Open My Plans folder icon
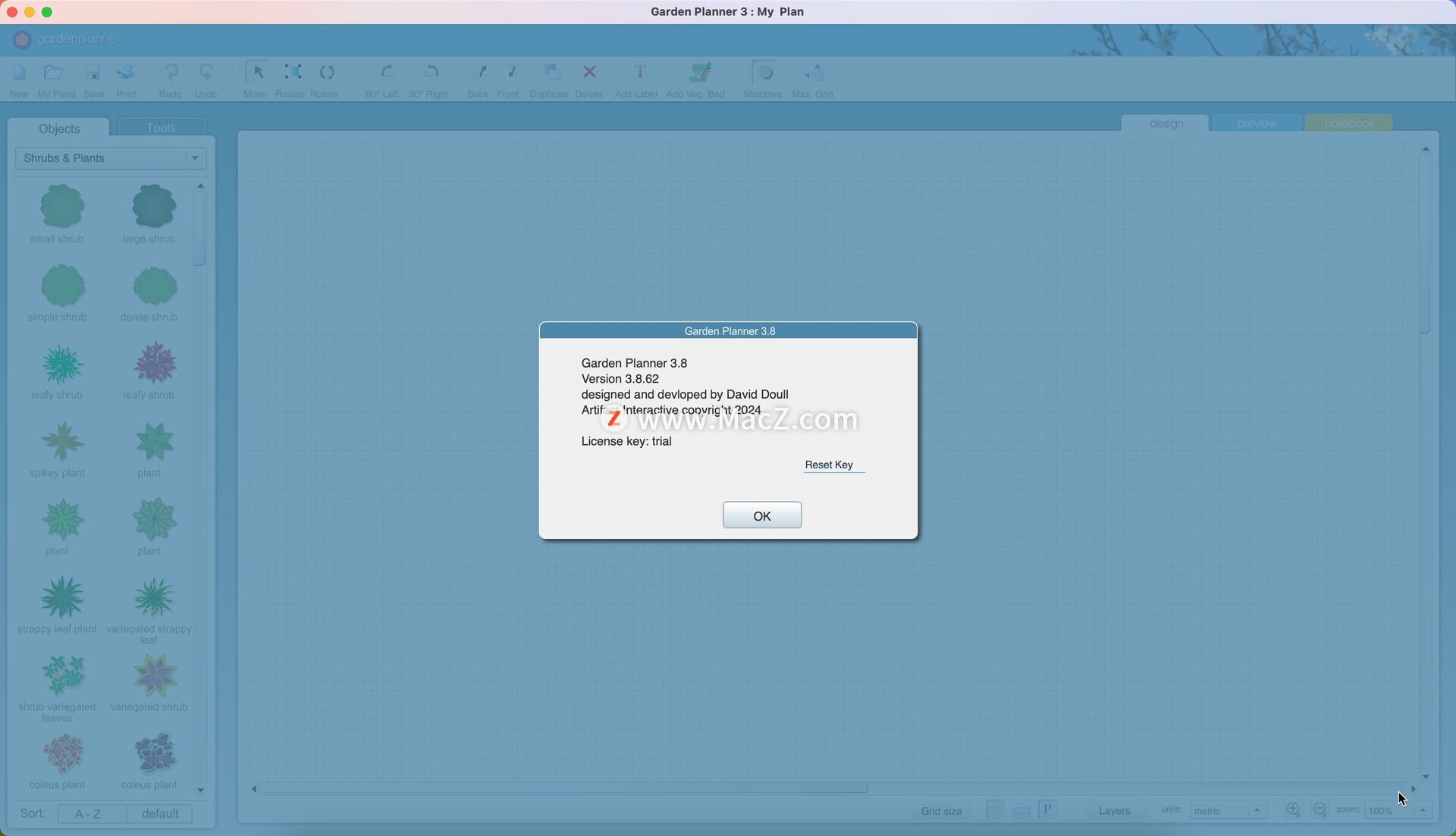The height and width of the screenshot is (836, 1456). coord(53,73)
